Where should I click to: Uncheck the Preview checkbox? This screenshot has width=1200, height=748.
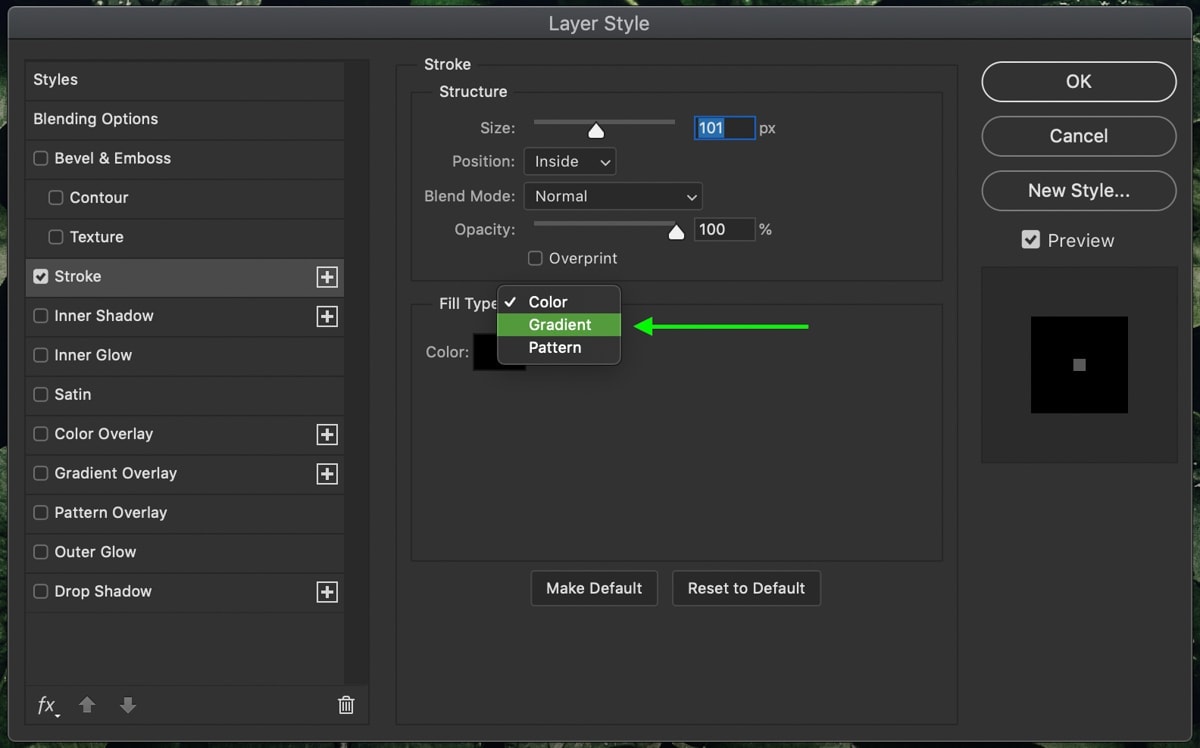pyautogui.click(x=1029, y=240)
